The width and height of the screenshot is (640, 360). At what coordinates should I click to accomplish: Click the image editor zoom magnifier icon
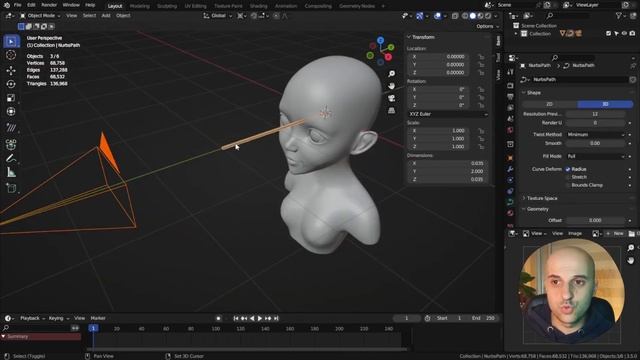coord(631,248)
